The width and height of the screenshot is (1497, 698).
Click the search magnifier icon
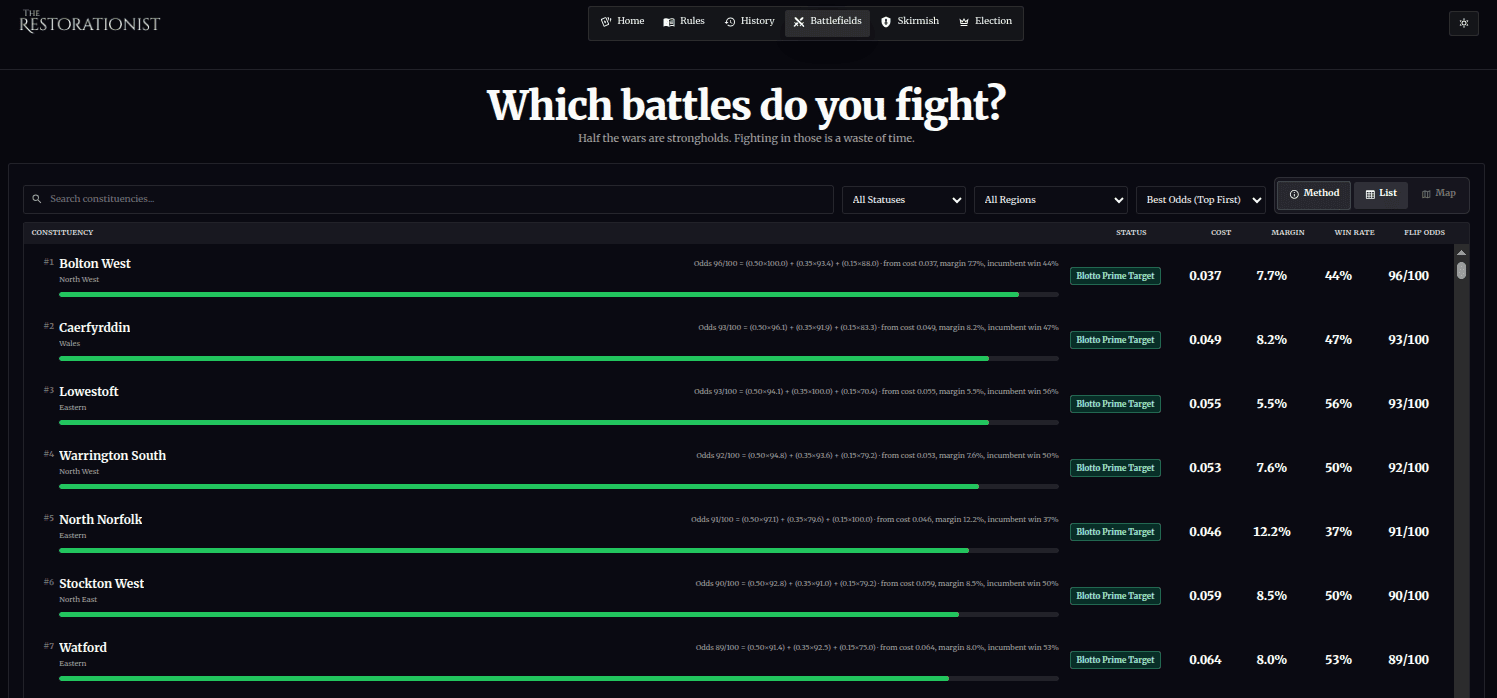tap(37, 200)
